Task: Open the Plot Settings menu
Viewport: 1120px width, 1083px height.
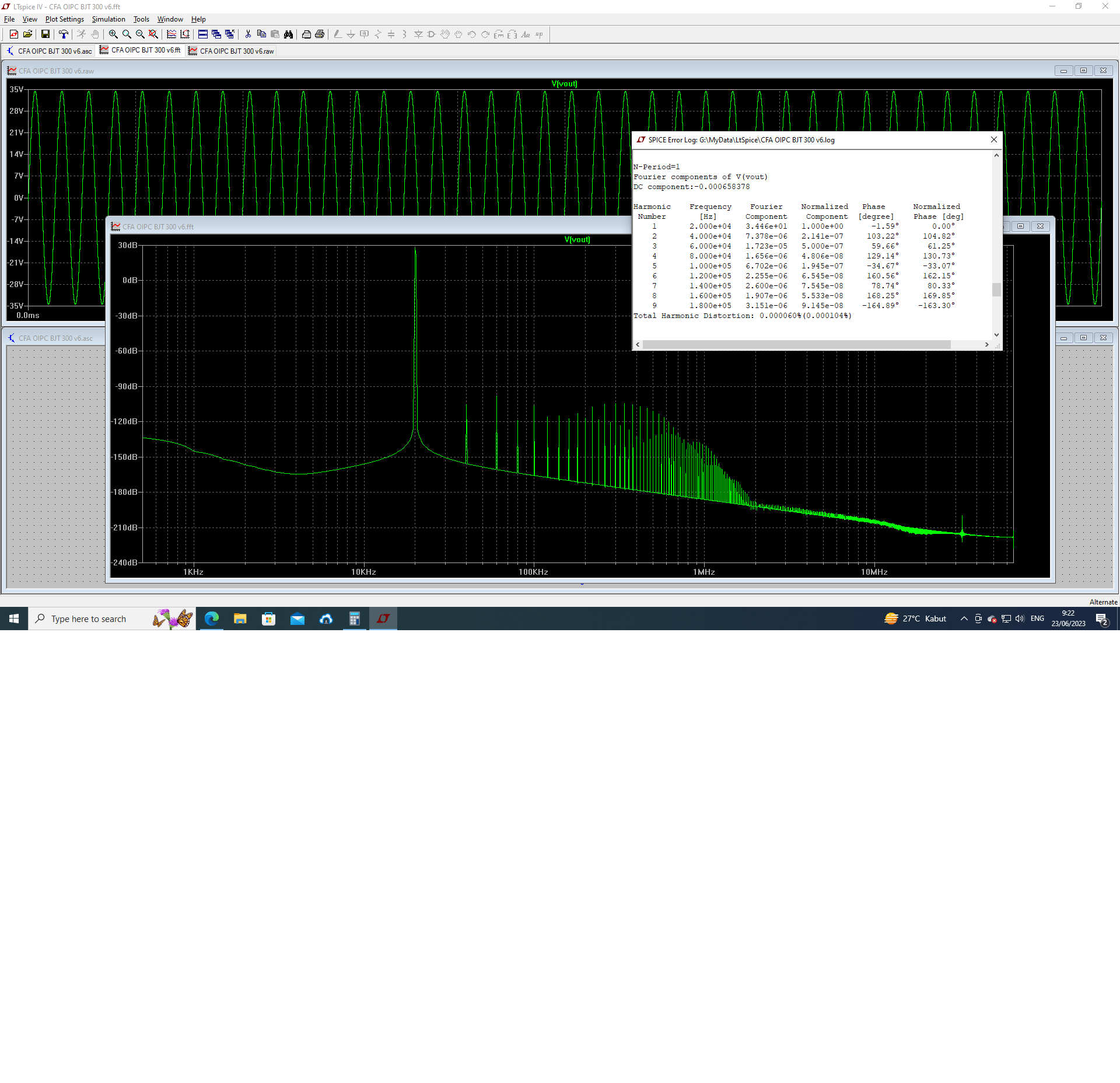Action: pyautogui.click(x=65, y=19)
